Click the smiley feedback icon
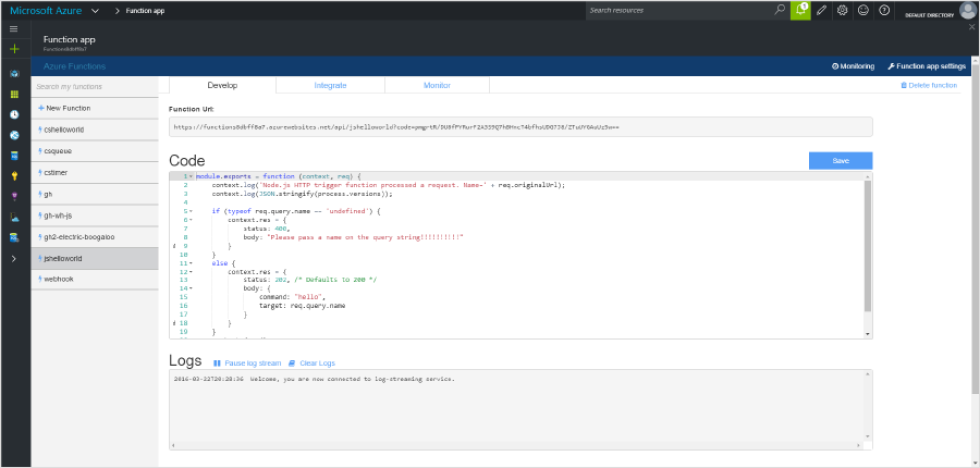The image size is (980, 468). click(x=864, y=10)
